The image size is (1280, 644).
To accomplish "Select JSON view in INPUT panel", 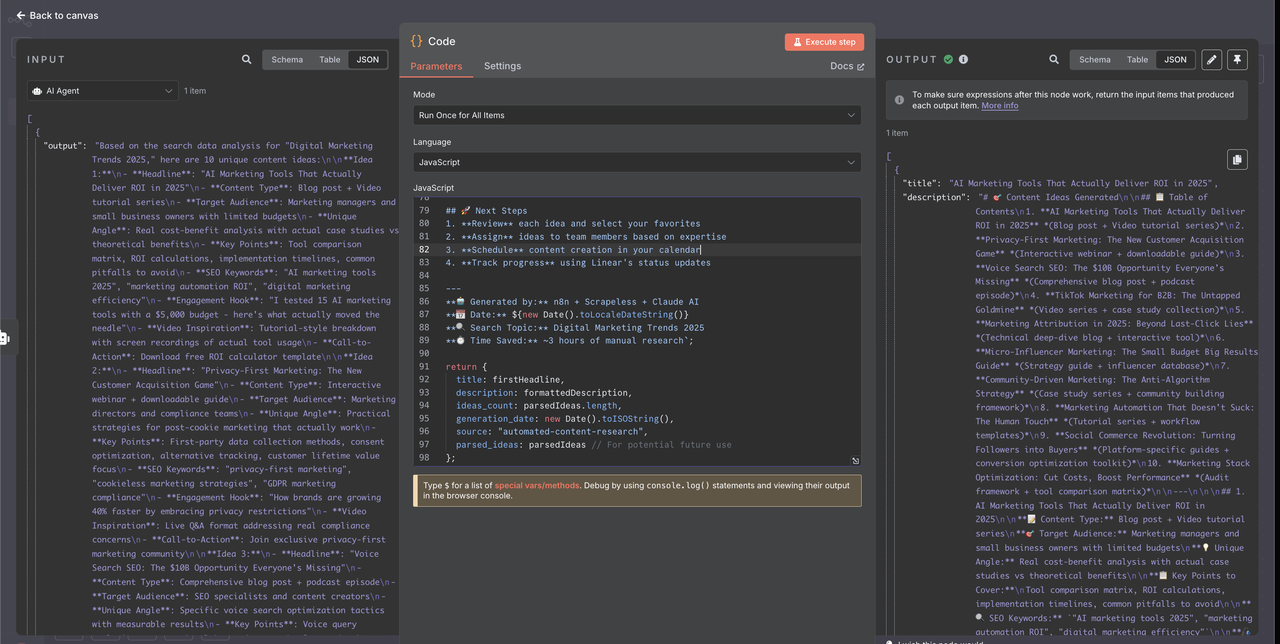I will (368, 59).
